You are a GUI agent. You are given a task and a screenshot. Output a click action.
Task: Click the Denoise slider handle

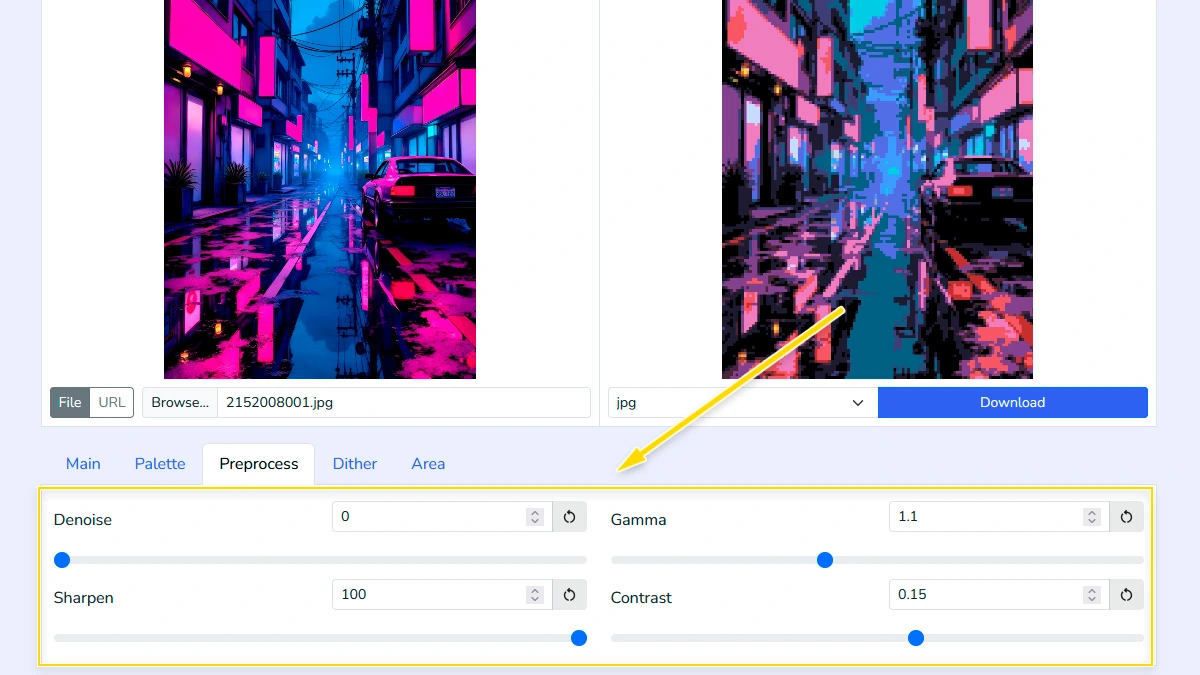click(x=62, y=560)
